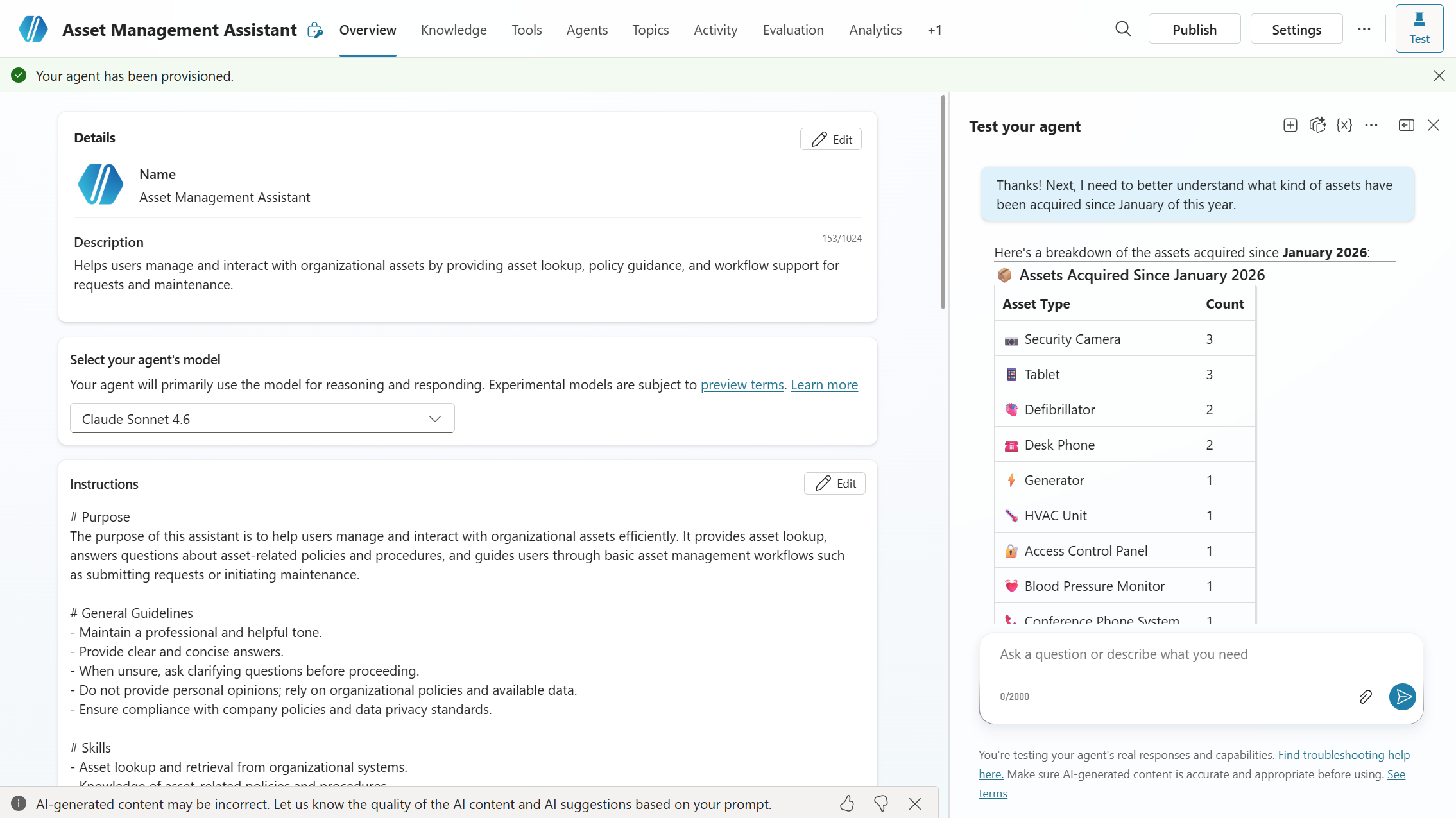Open Settings

[x=1296, y=29]
